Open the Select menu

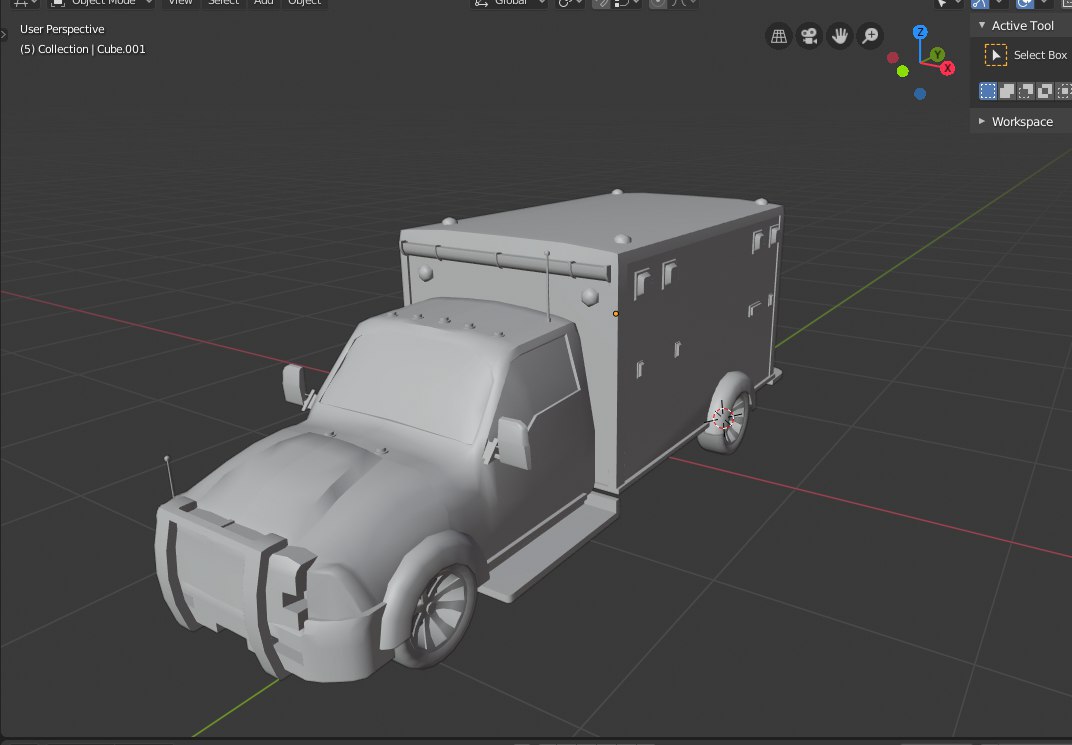tap(224, 3)
